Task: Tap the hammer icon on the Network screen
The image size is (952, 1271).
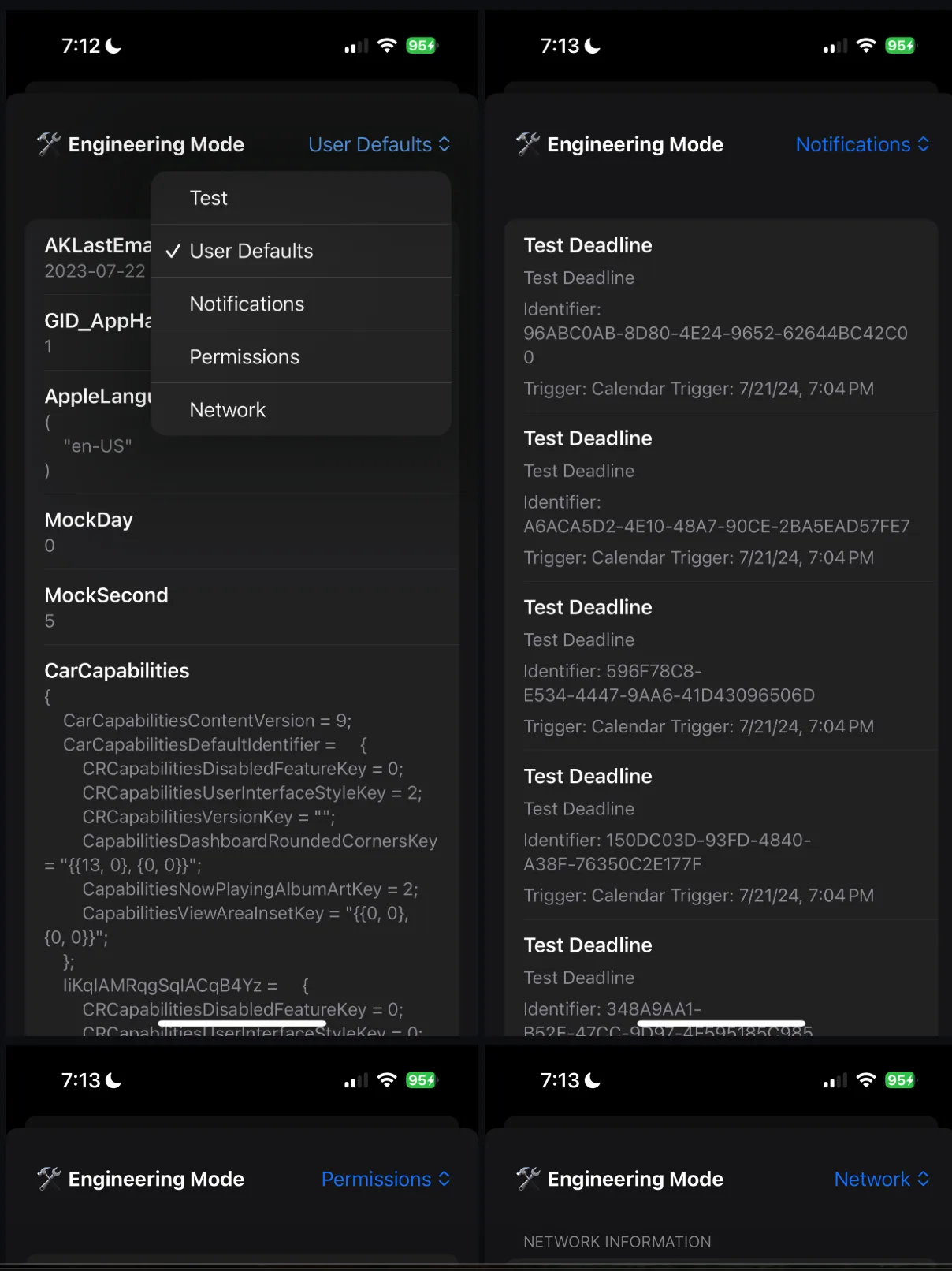Action: coord(528,1179)
